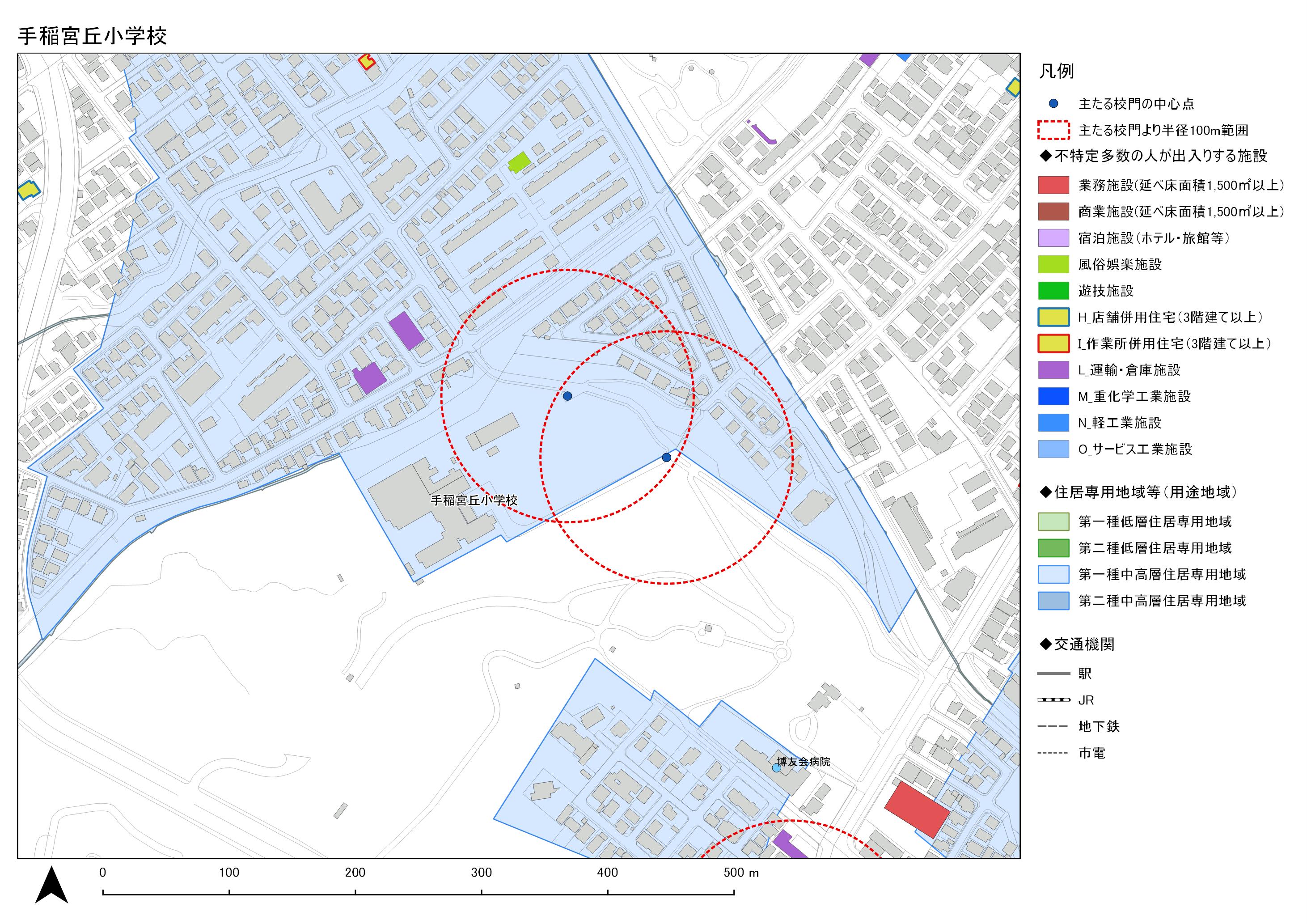1307x924 pixels.
Task: Click the 第一種中高層住居専用地域 legend swatch
Action: (1053, 574)
